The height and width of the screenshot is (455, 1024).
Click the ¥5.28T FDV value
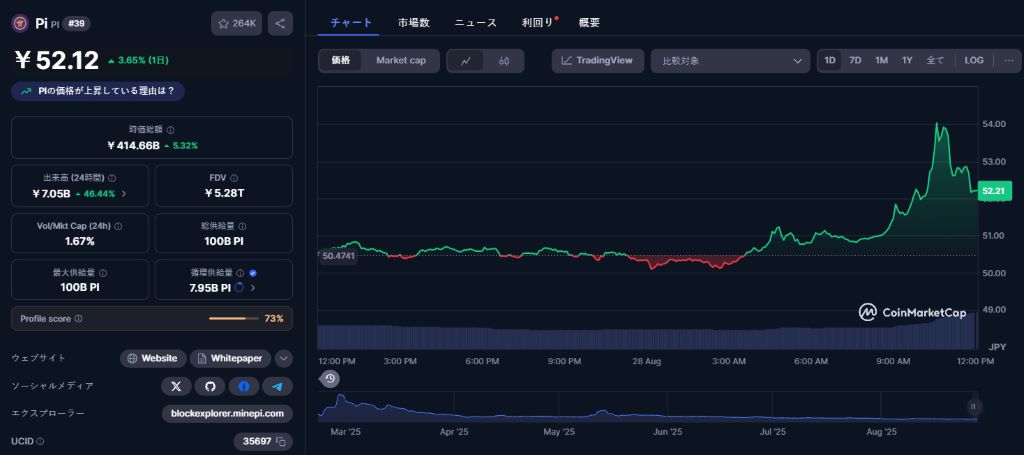[x=223, y=193]
